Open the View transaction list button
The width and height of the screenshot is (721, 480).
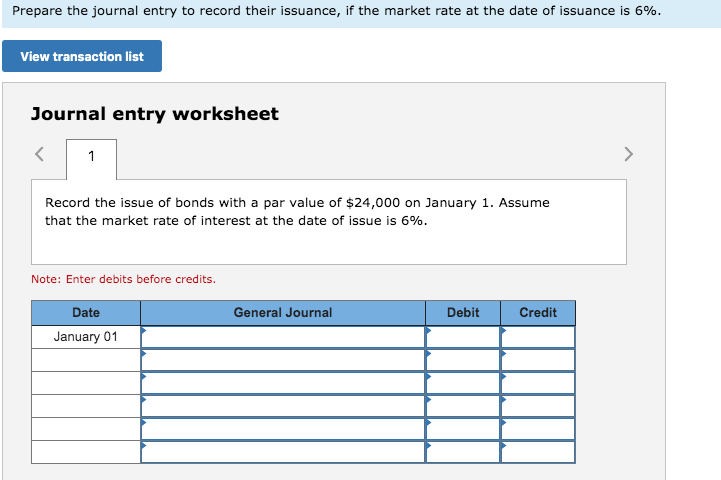point(82,56)
